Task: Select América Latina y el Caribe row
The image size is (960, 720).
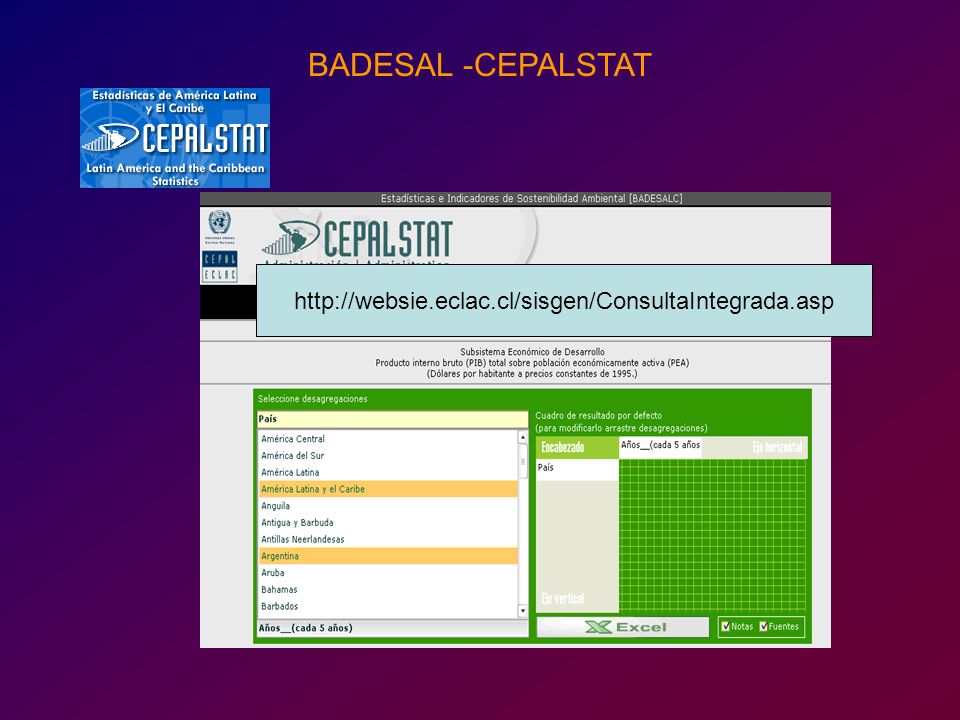Action: pos(388,489)
